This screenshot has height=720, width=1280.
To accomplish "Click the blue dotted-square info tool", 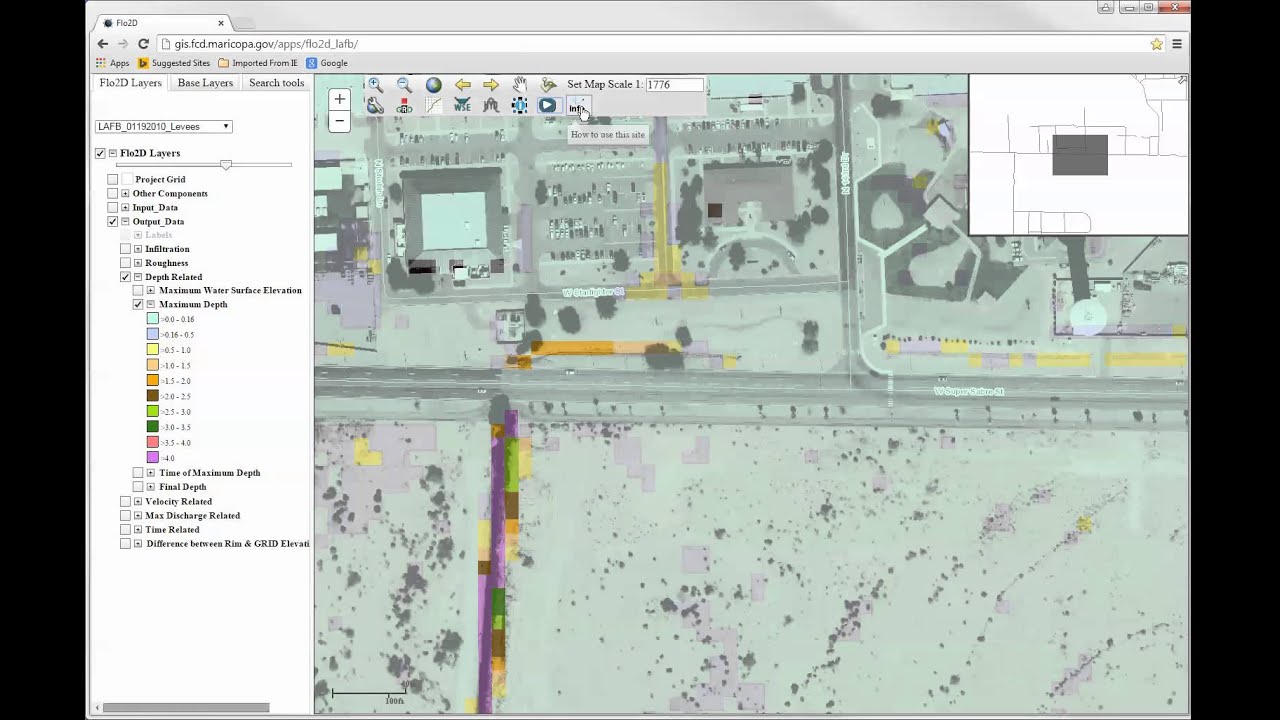I will point(520,105).
